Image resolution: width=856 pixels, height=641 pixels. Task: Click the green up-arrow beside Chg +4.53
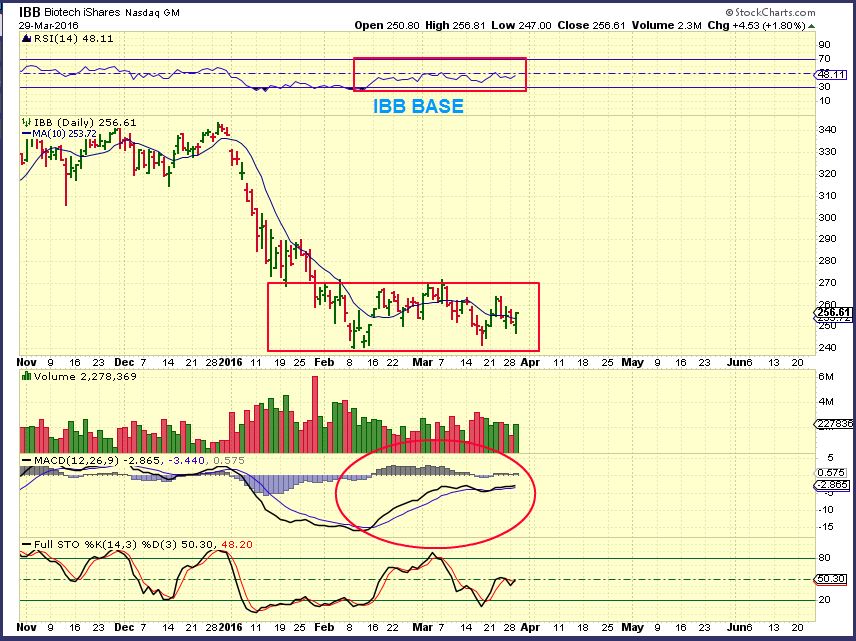[x=811, y=26]
